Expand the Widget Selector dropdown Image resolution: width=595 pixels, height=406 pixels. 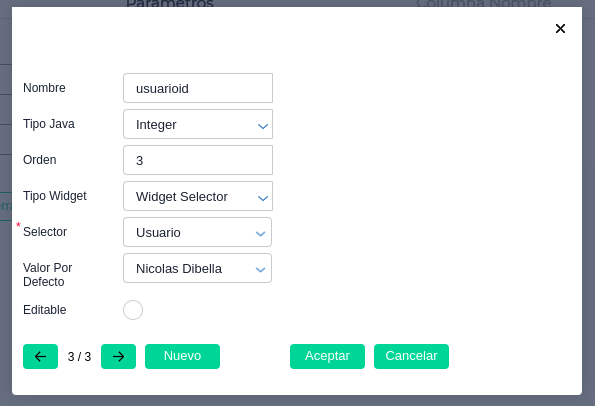(198, 196)
